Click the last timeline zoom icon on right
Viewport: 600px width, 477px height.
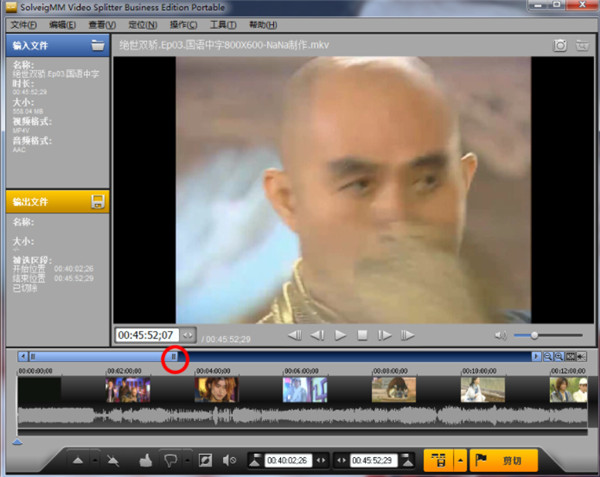582,357
